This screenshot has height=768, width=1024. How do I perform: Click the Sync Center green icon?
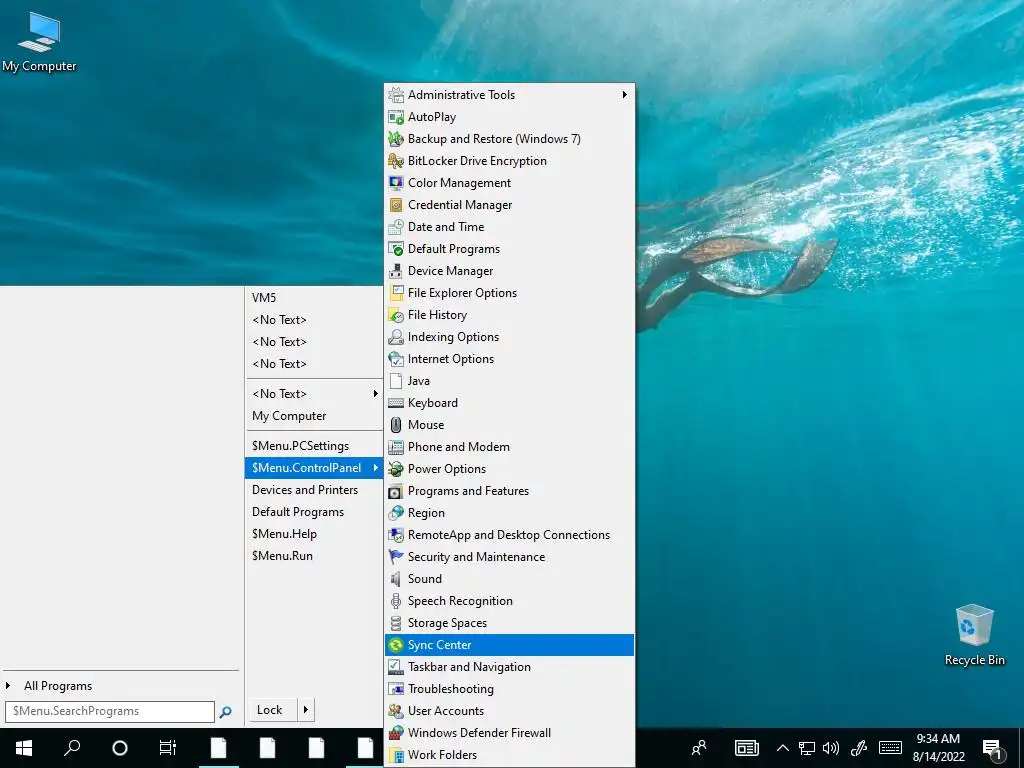(396, 645)
